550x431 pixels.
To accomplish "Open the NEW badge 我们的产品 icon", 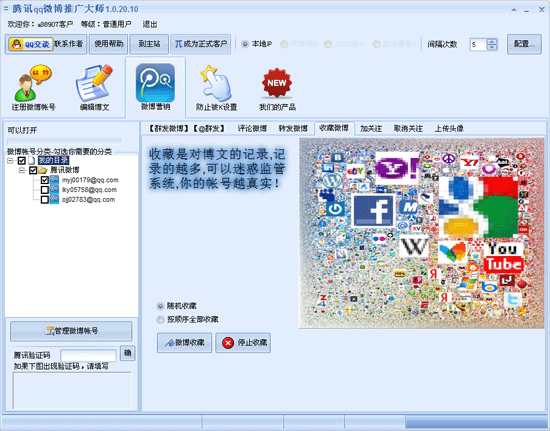I will (x=277, y=88).
